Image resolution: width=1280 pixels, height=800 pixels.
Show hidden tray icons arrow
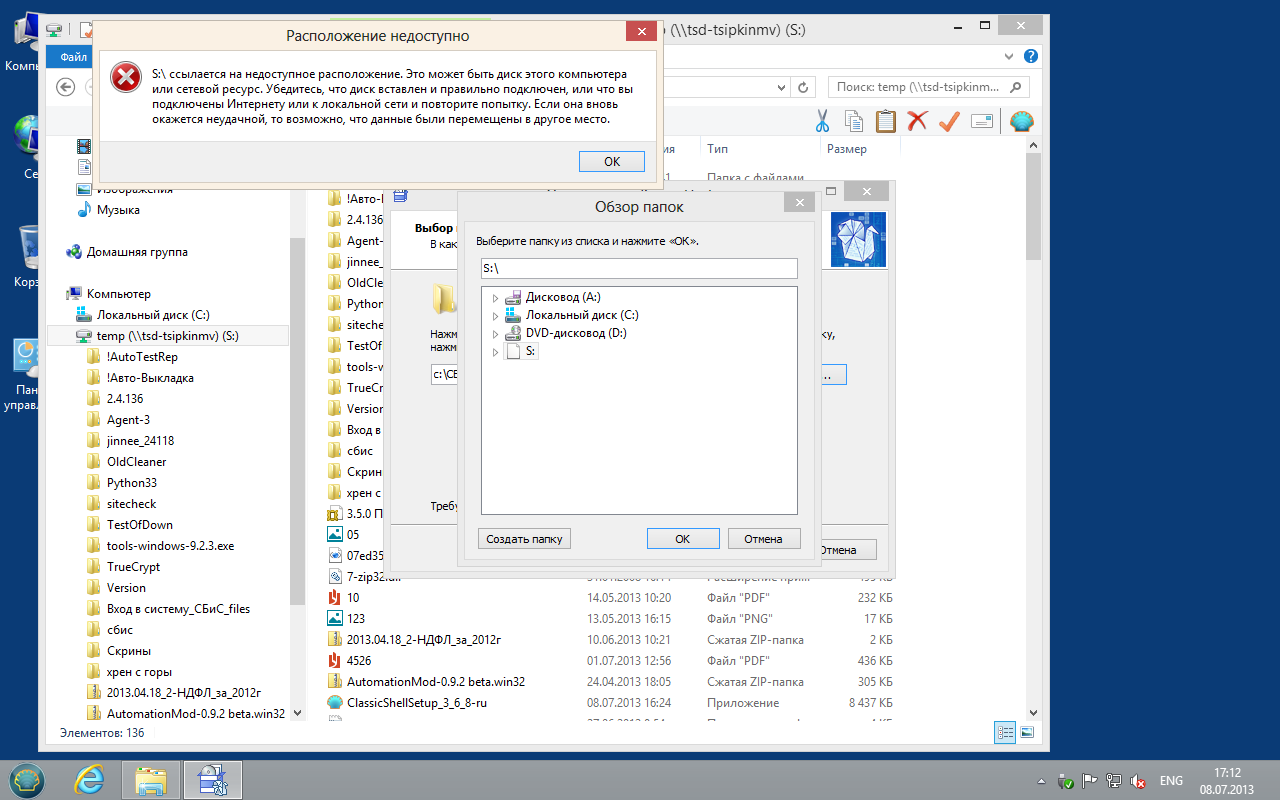coord(1041,780)
